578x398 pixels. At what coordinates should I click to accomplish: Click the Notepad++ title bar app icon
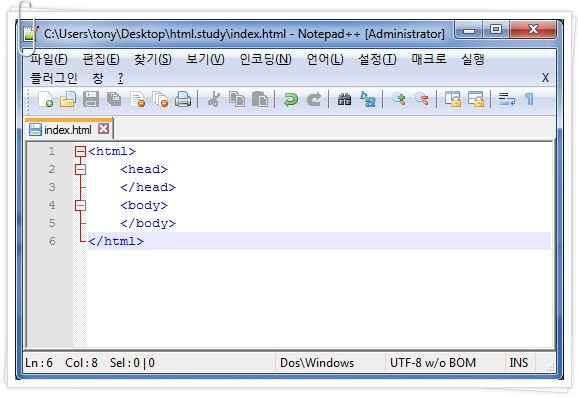[x=29, y=34]
